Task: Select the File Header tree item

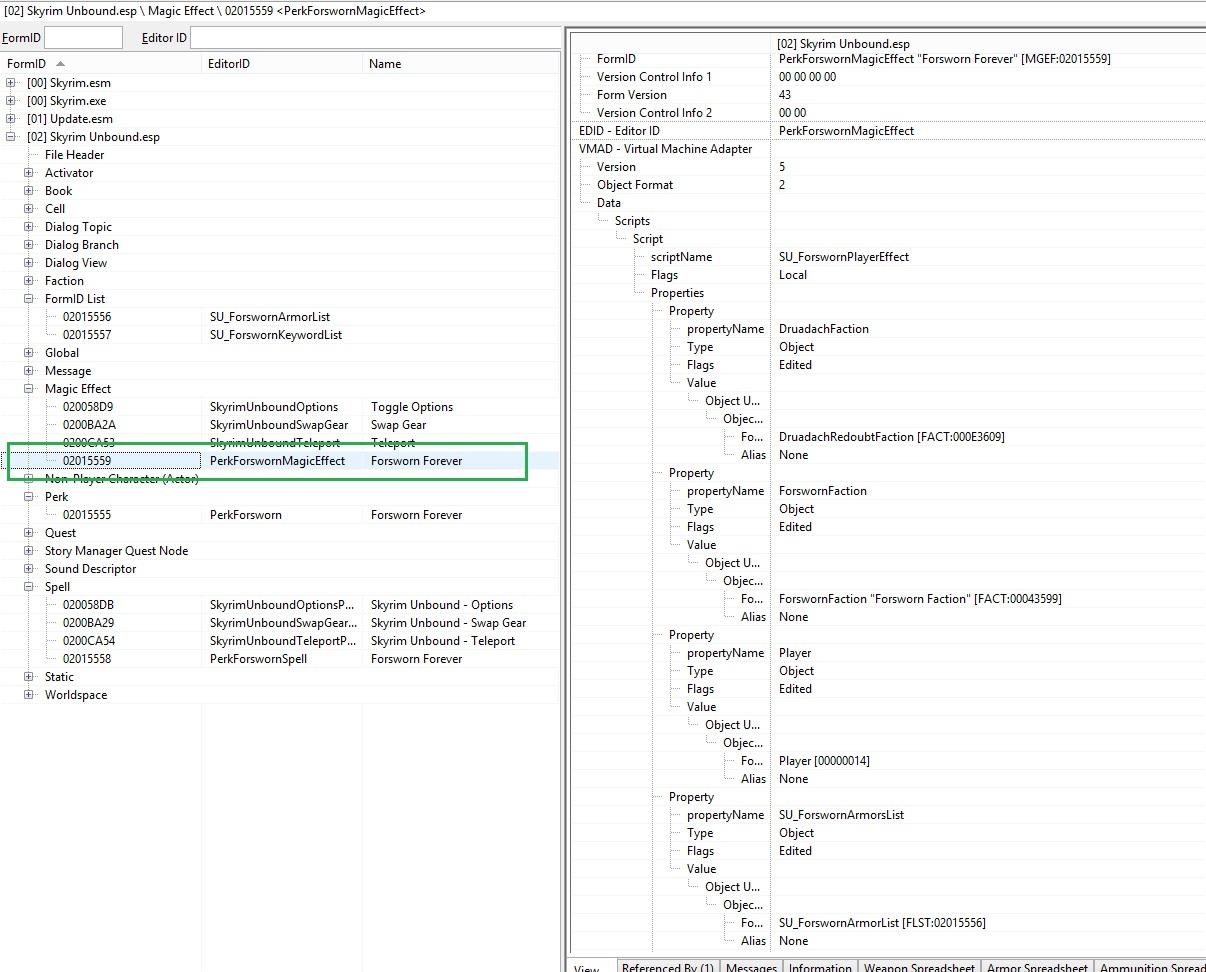Action: [x=74, y=155]
